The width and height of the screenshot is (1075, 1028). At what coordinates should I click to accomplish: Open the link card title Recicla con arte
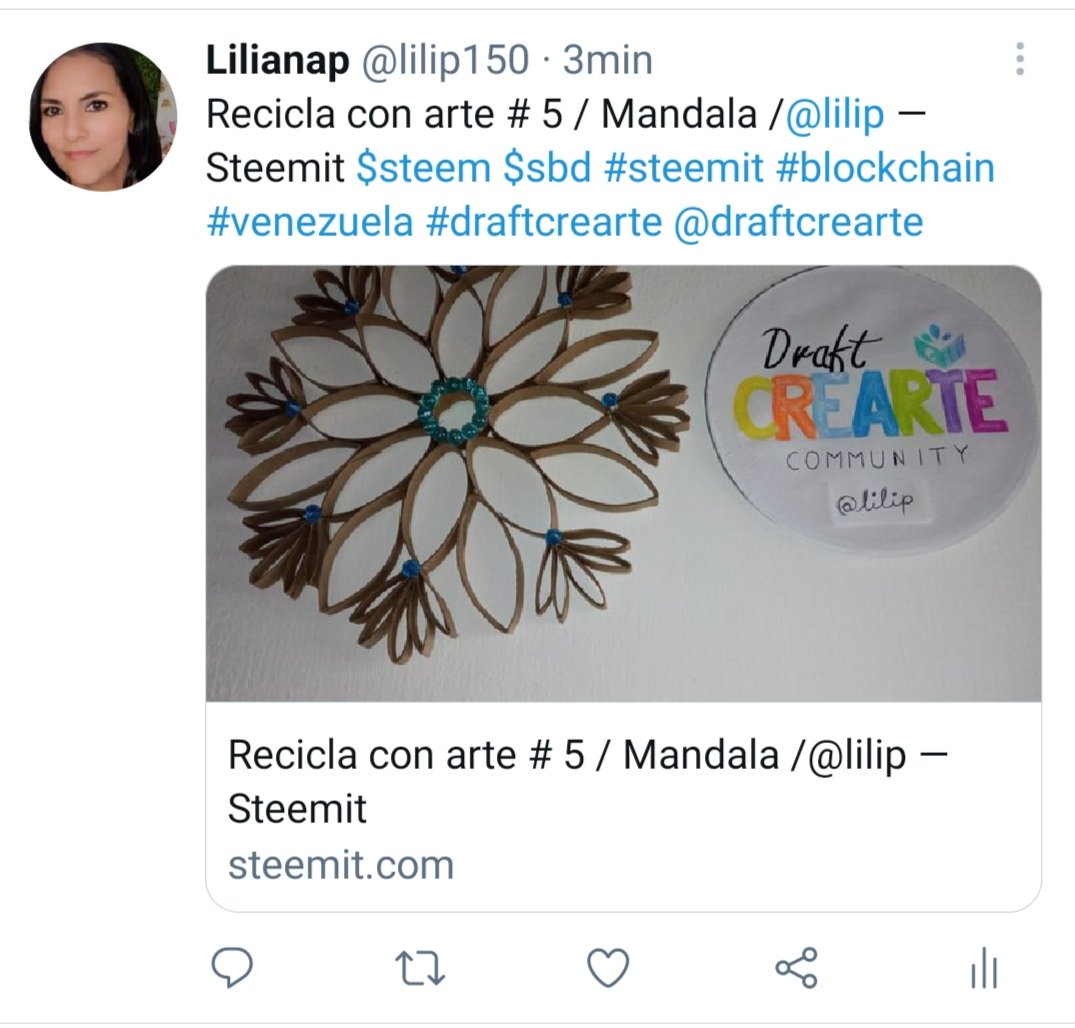coord(588,782)
